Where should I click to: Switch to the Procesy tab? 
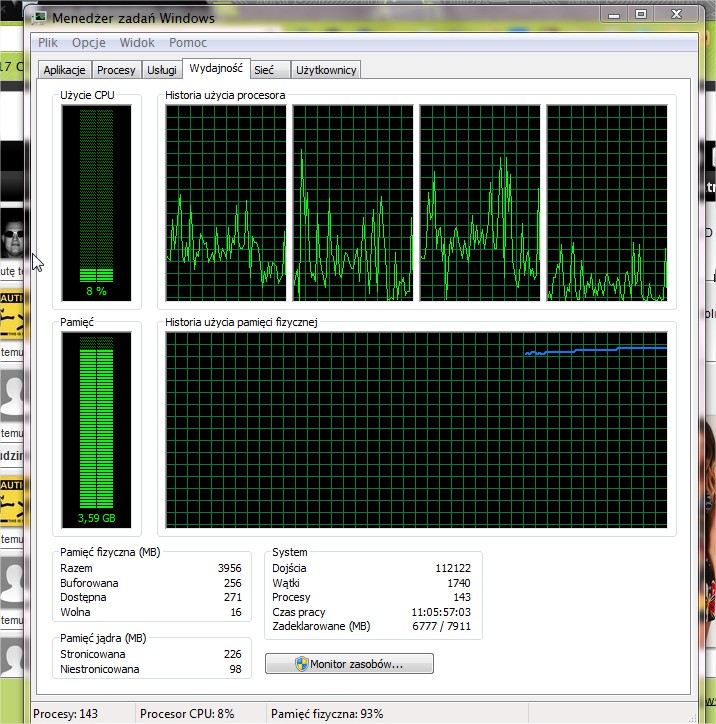pyautogui.click(x=116, y=70)
